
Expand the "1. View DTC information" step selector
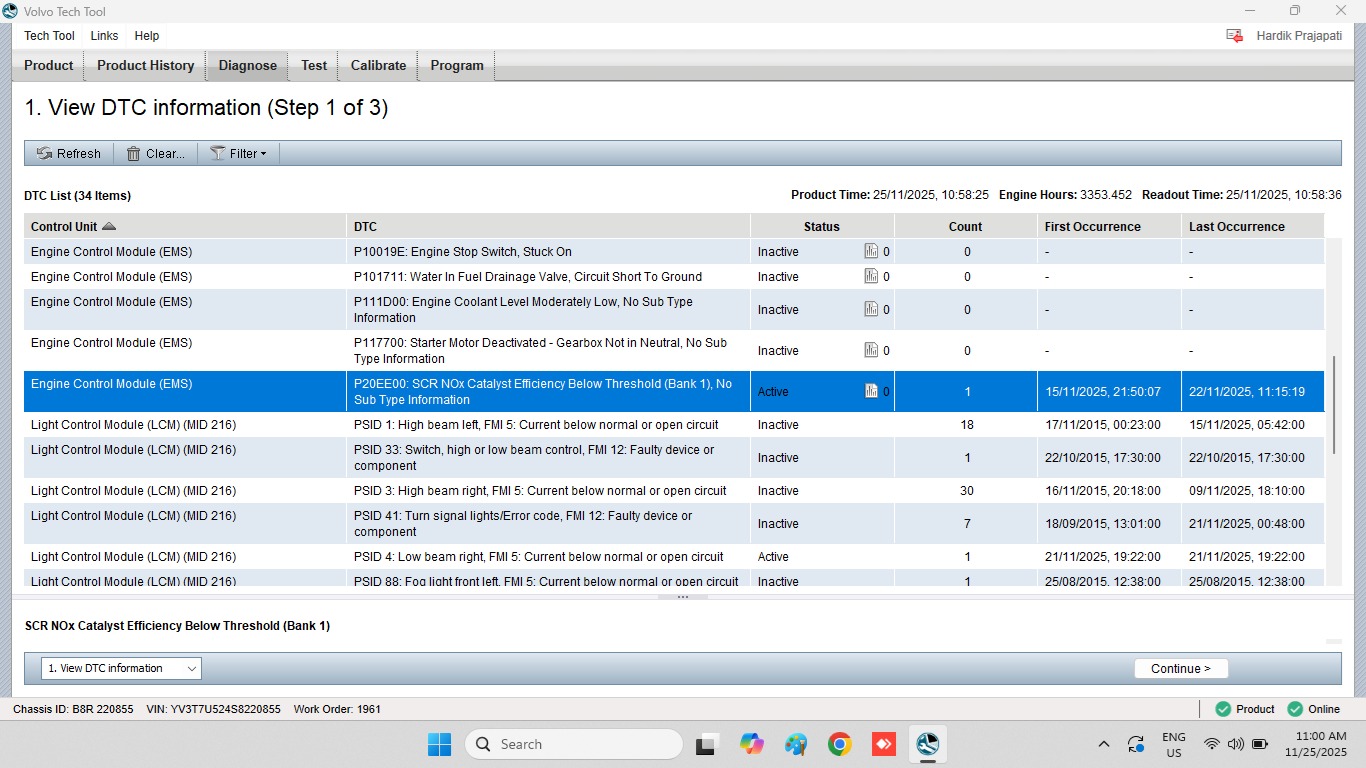(121, 669)
